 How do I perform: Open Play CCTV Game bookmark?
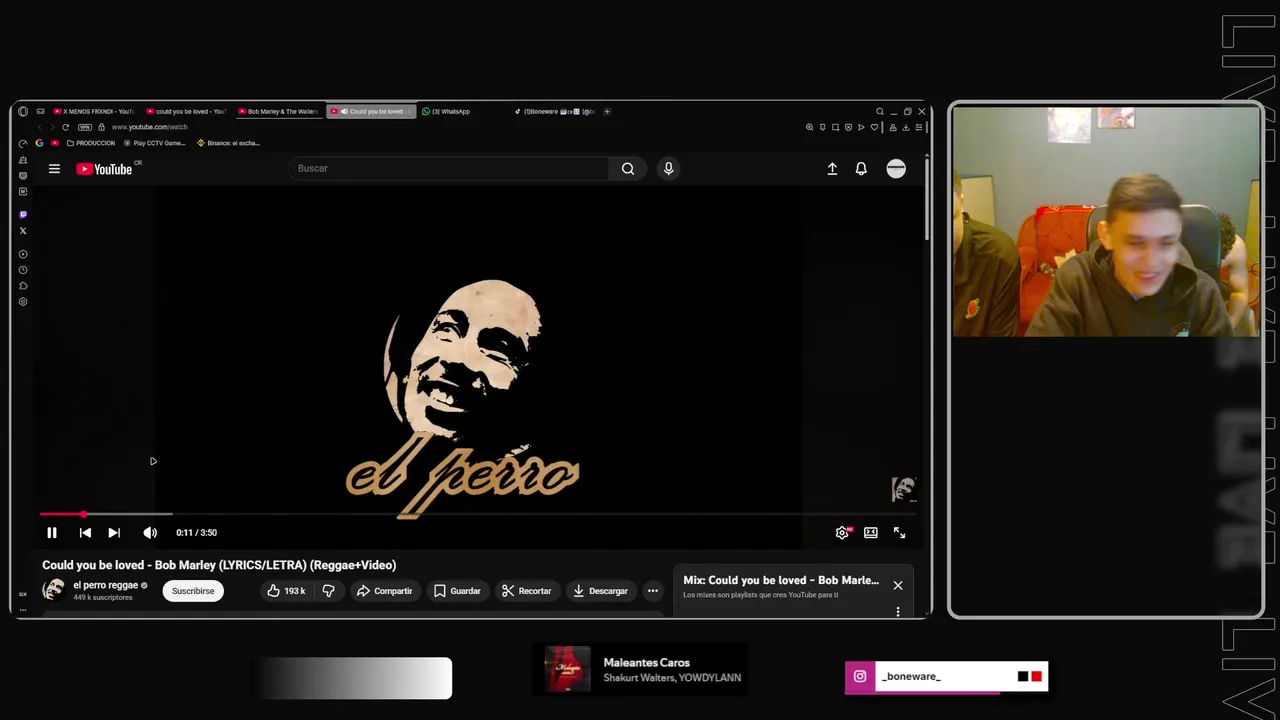(155, 143)
